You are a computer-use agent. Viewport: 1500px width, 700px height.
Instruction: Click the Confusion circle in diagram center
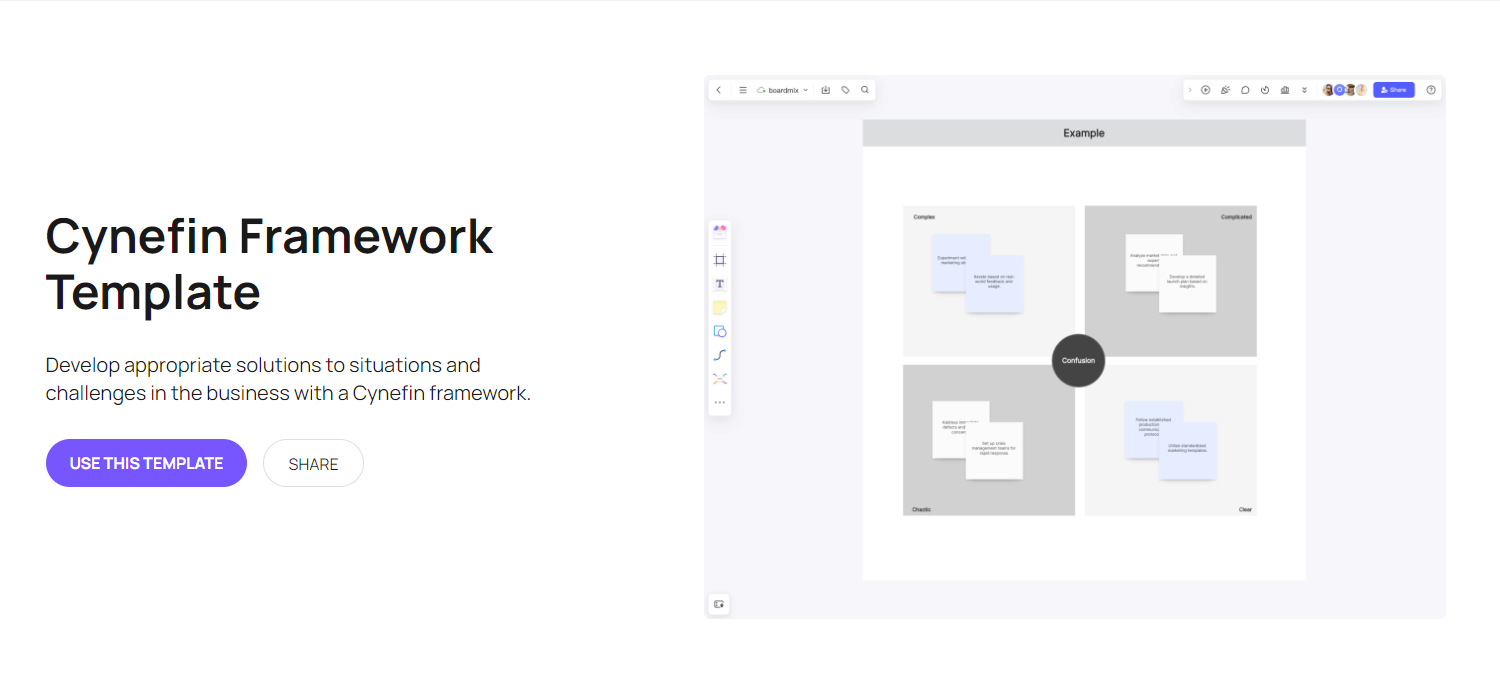pos(1078,360)
